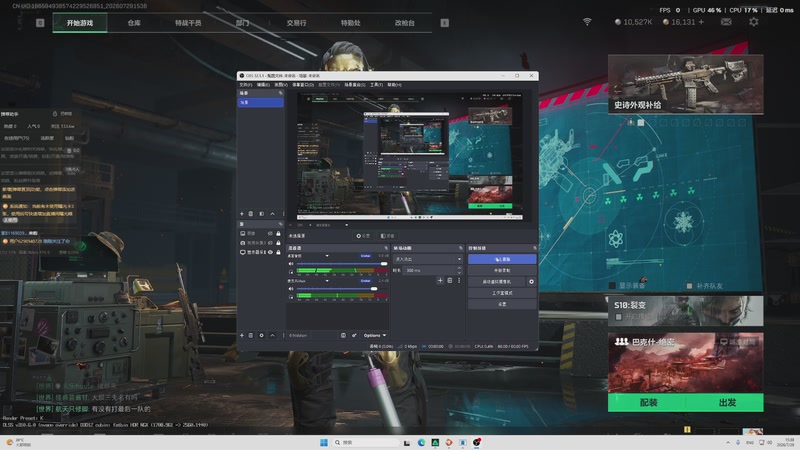Open 麦克风/Aux channel dropdown arrow
Image resolution: width=800 pixels, height=450 pixels.
(327, 281)
